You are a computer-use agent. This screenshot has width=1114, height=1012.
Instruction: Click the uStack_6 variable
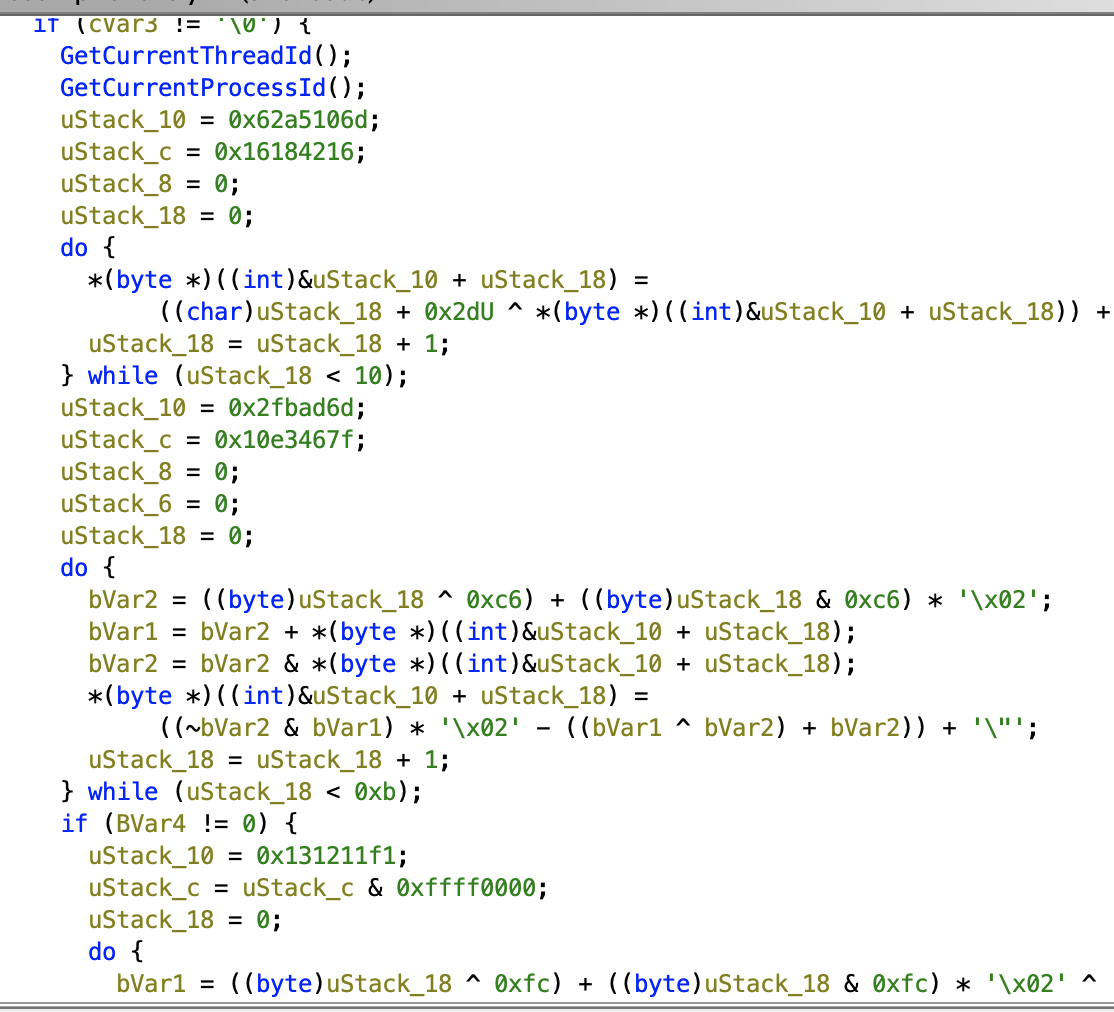pos(116,503)
